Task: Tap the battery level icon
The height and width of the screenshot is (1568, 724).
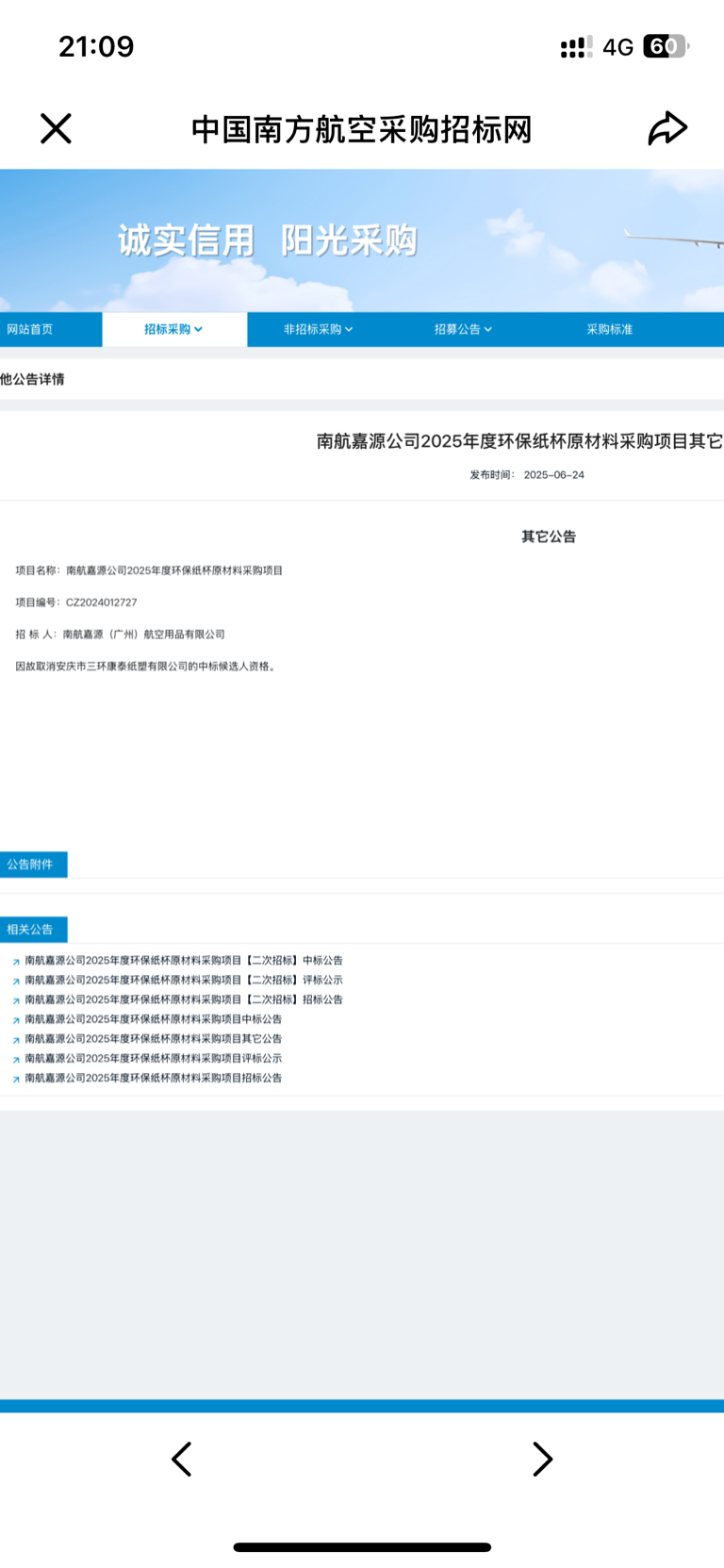Action: point(666,46)
